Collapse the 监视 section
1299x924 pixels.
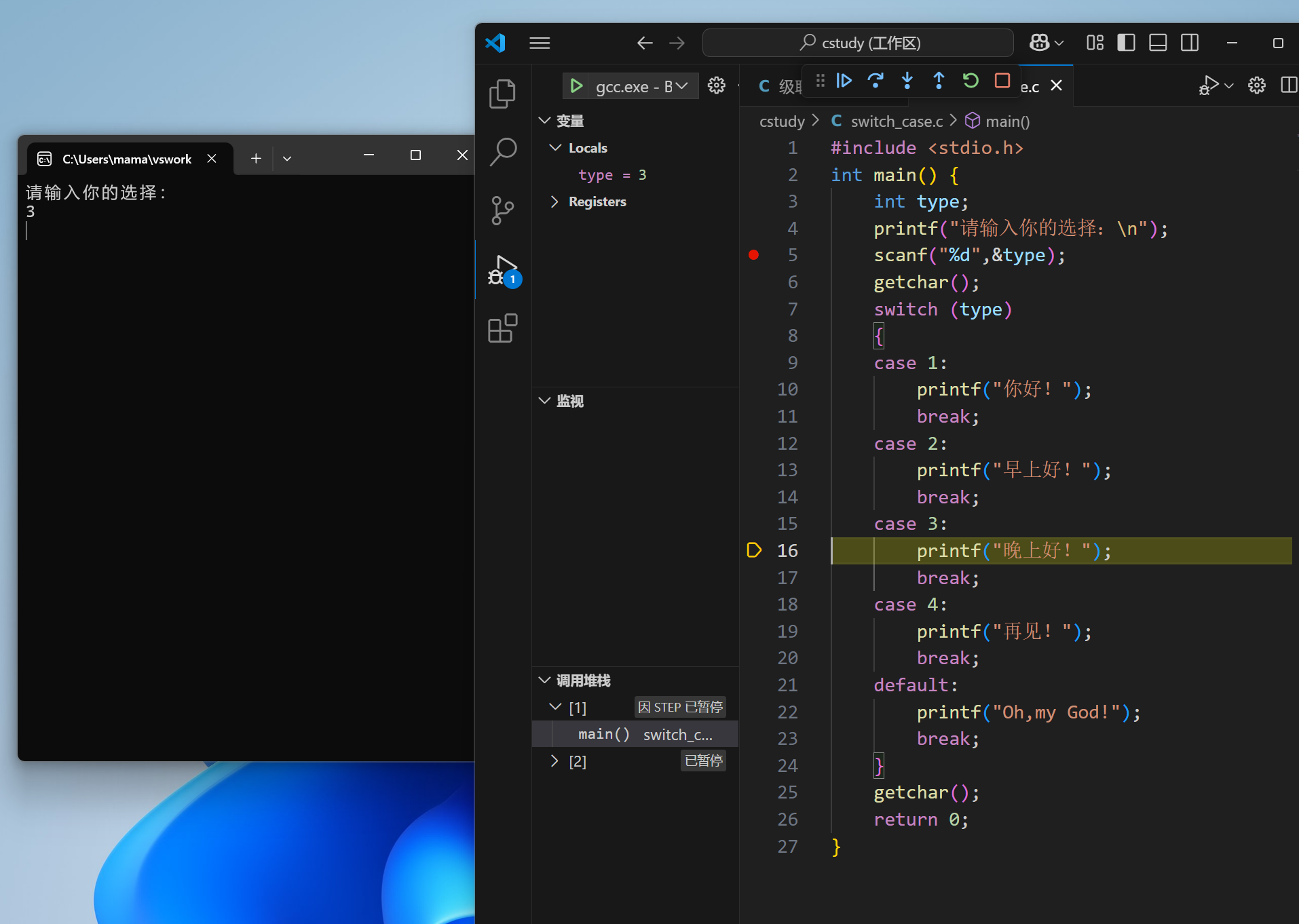tap(544, 400)
